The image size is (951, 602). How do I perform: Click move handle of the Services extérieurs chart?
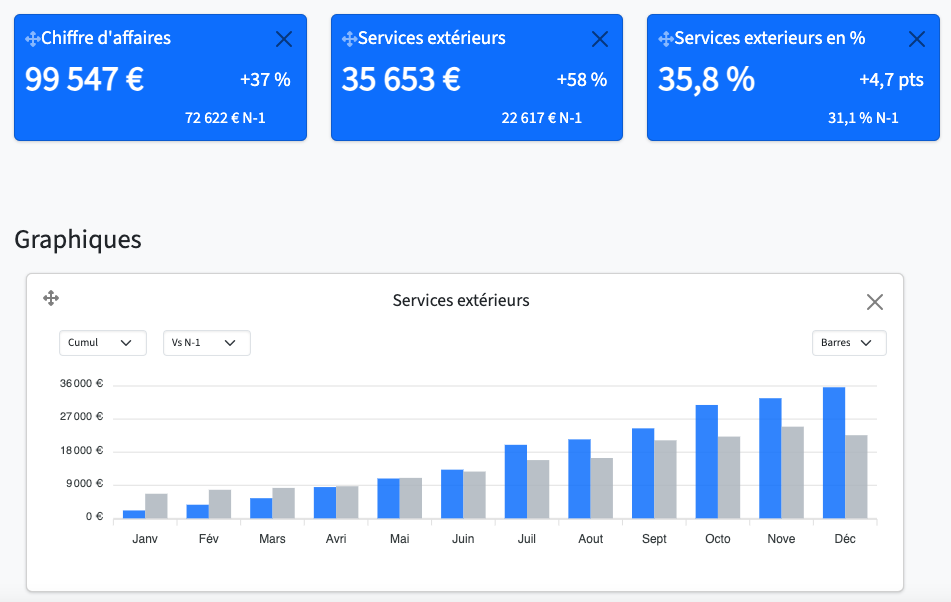tap(51, 298)
